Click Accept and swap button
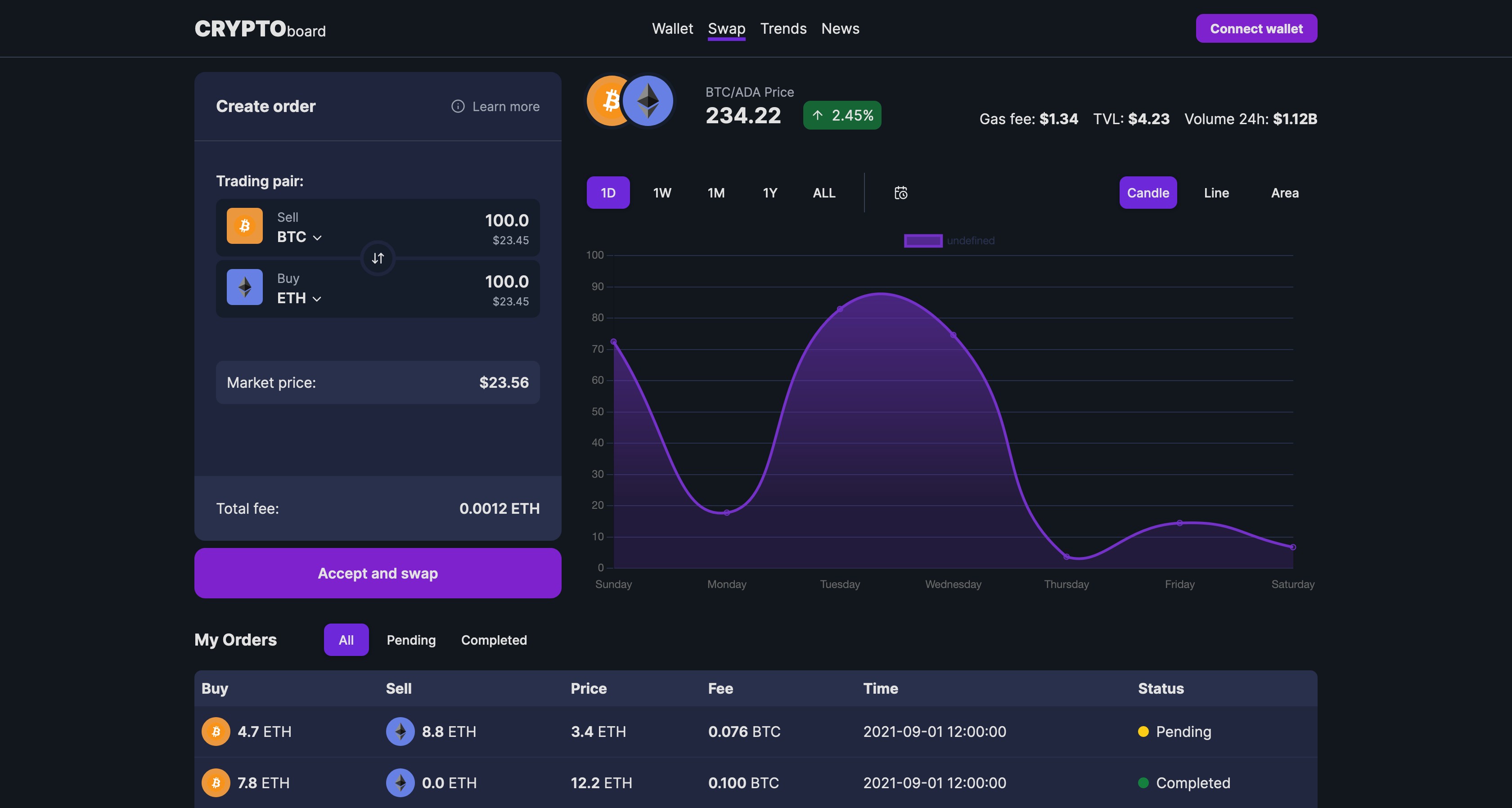Image resolution: width=1512 pixels, height=808 pixels. click(x=378, y=573)
